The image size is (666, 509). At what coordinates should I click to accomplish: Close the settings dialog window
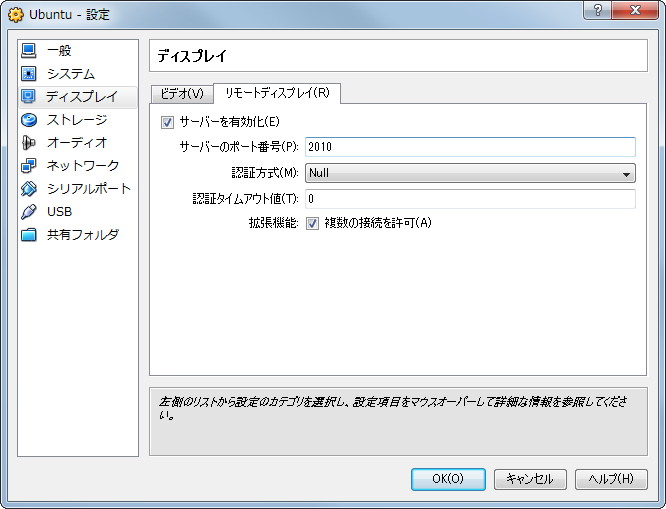point(635,10)
